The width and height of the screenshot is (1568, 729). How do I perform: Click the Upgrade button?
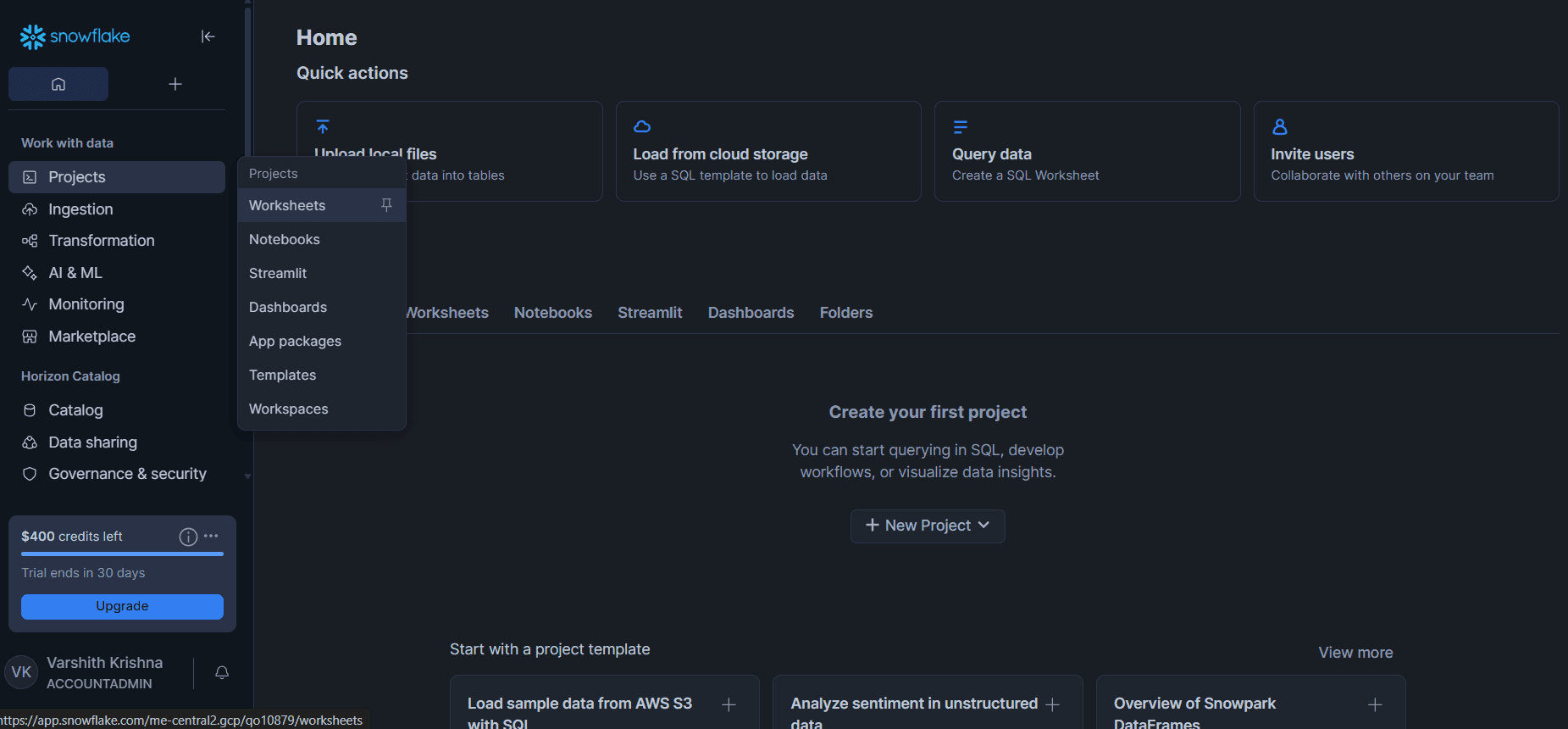click(x=122, y=606)
